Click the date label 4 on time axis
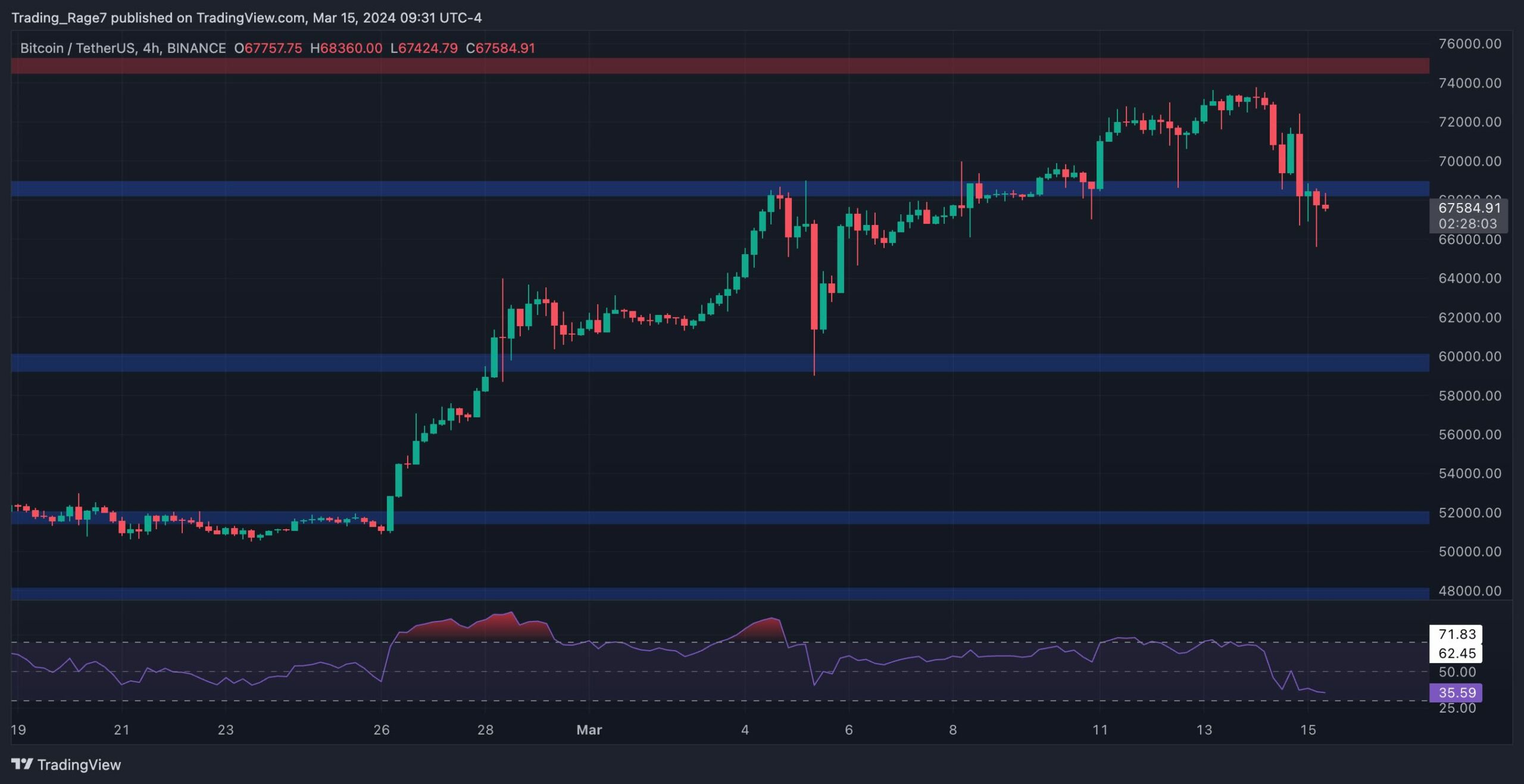1524x784 pixels. [745, 730]
